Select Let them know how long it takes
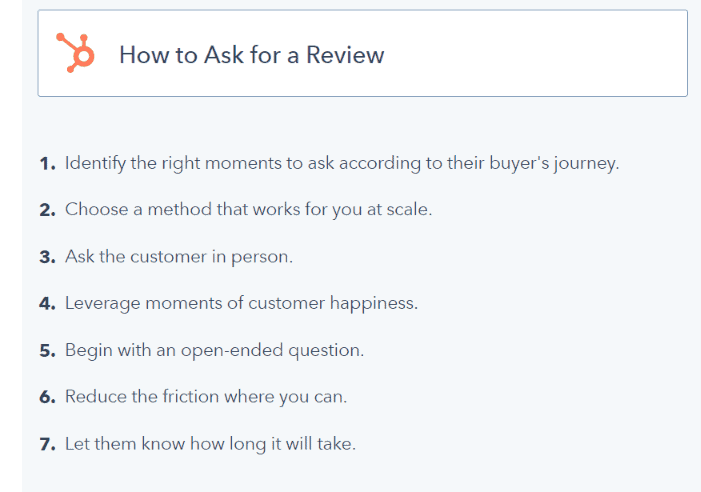The image size is (701, 492). pos(211,444)
